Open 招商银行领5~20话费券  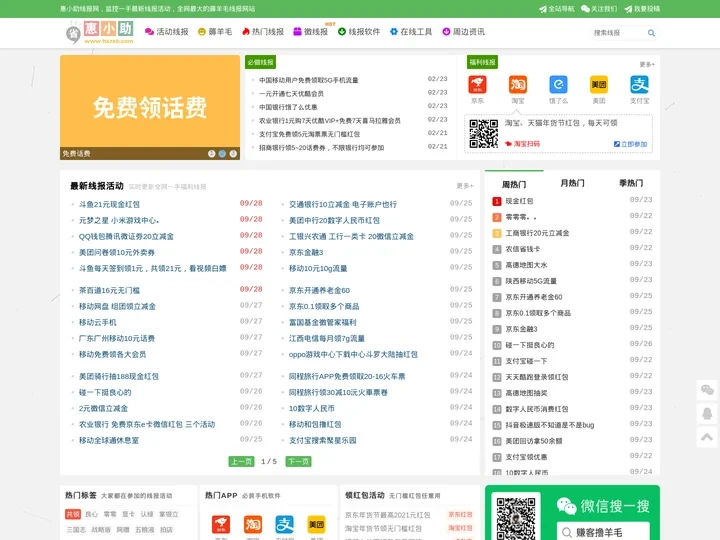tap(321, 148)
